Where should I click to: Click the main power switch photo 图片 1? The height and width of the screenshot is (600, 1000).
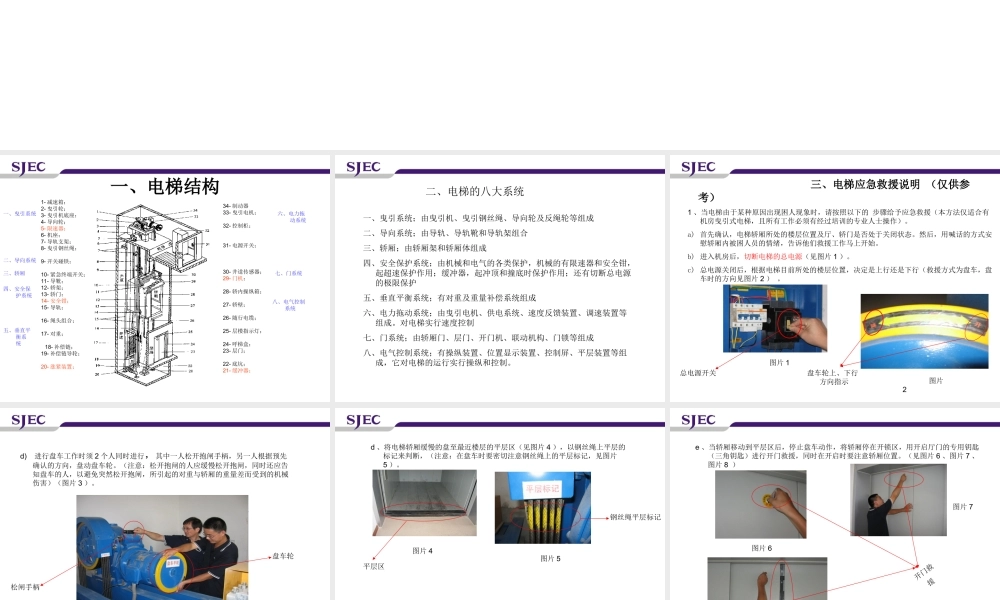[775, 318]
